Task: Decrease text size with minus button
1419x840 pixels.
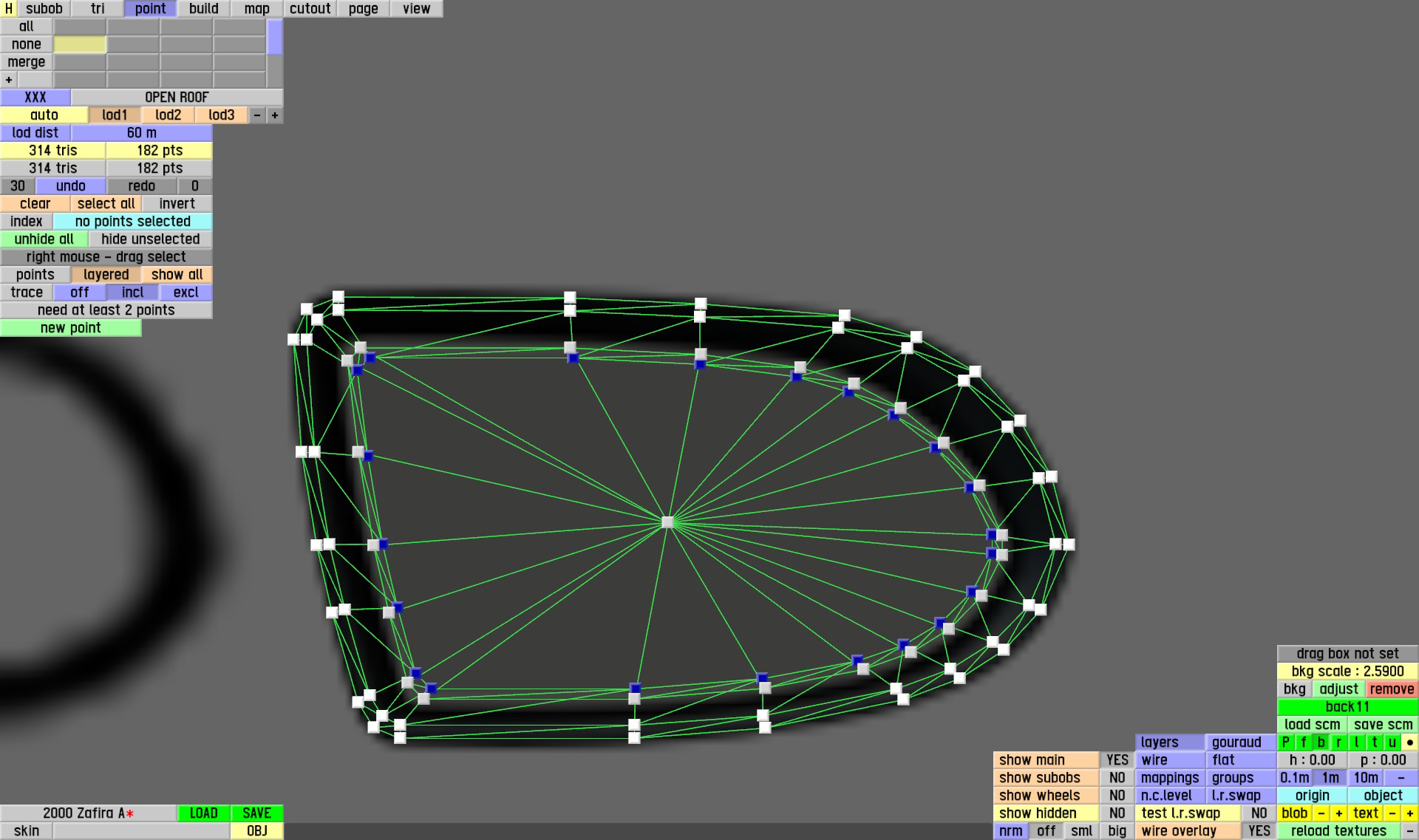Action: click(x=1392, y=813)
